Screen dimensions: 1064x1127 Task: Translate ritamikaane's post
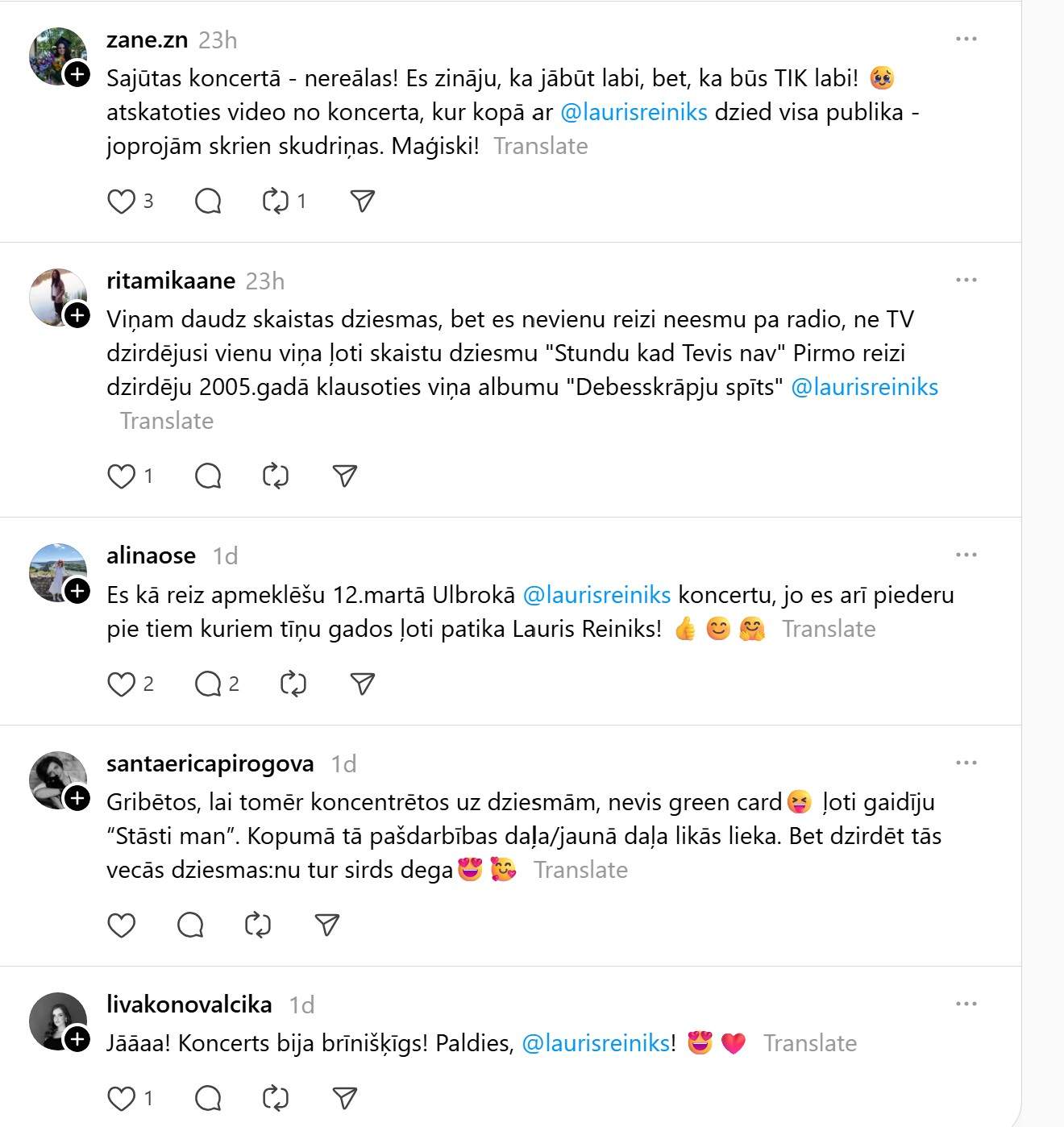pos(167,421)
